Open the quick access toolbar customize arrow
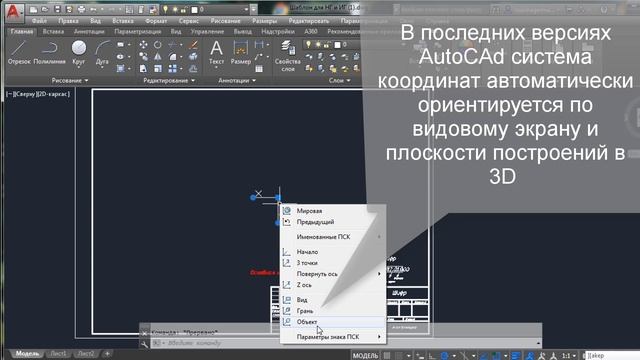 pos(254,9)
